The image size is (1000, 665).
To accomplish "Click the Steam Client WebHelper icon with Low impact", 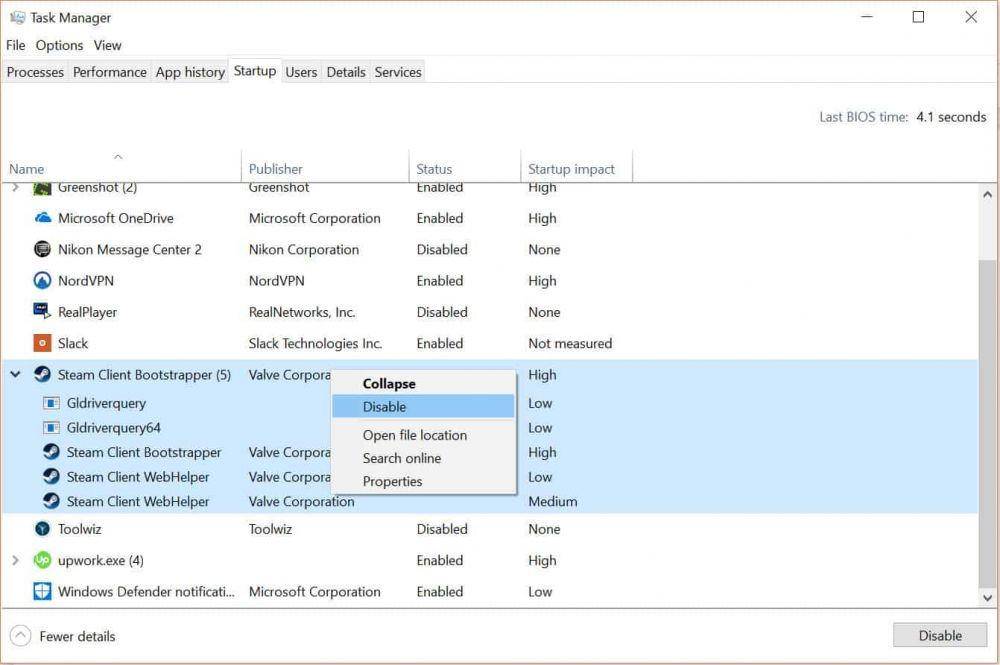I will point(51,477).
